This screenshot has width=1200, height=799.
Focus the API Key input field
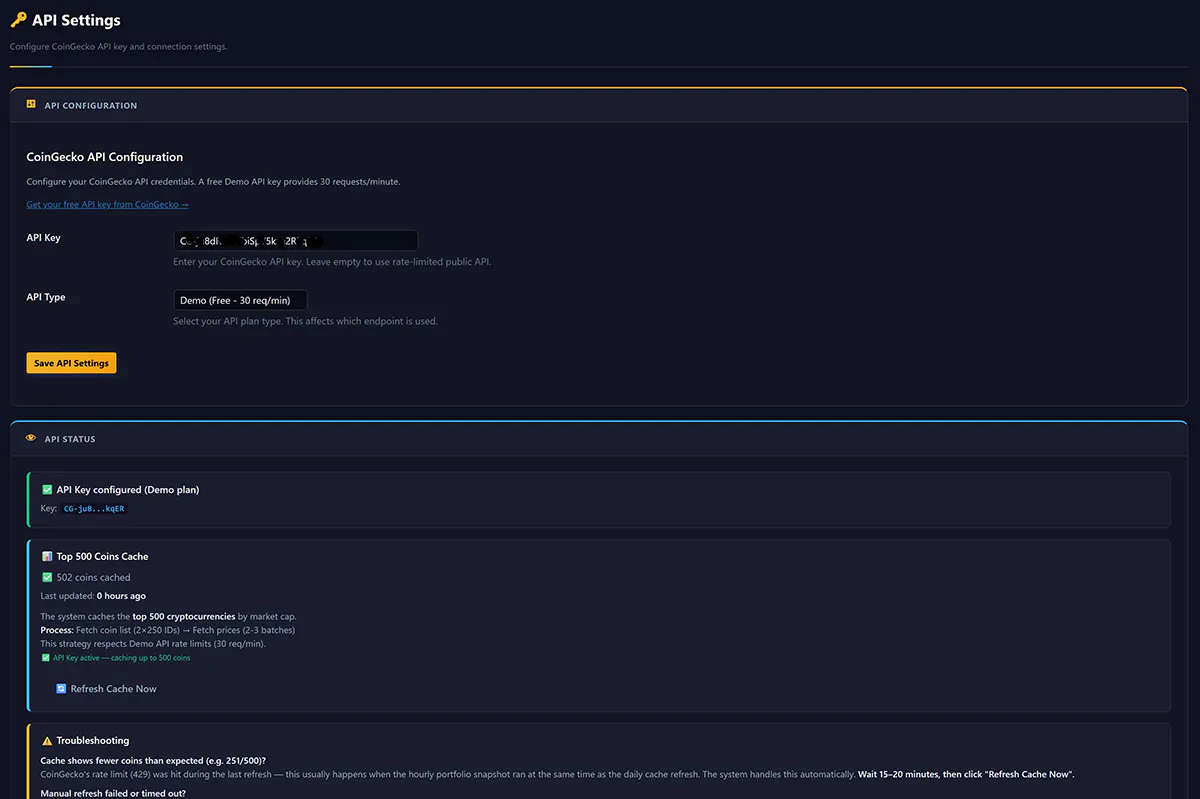(x=295, y=241)
